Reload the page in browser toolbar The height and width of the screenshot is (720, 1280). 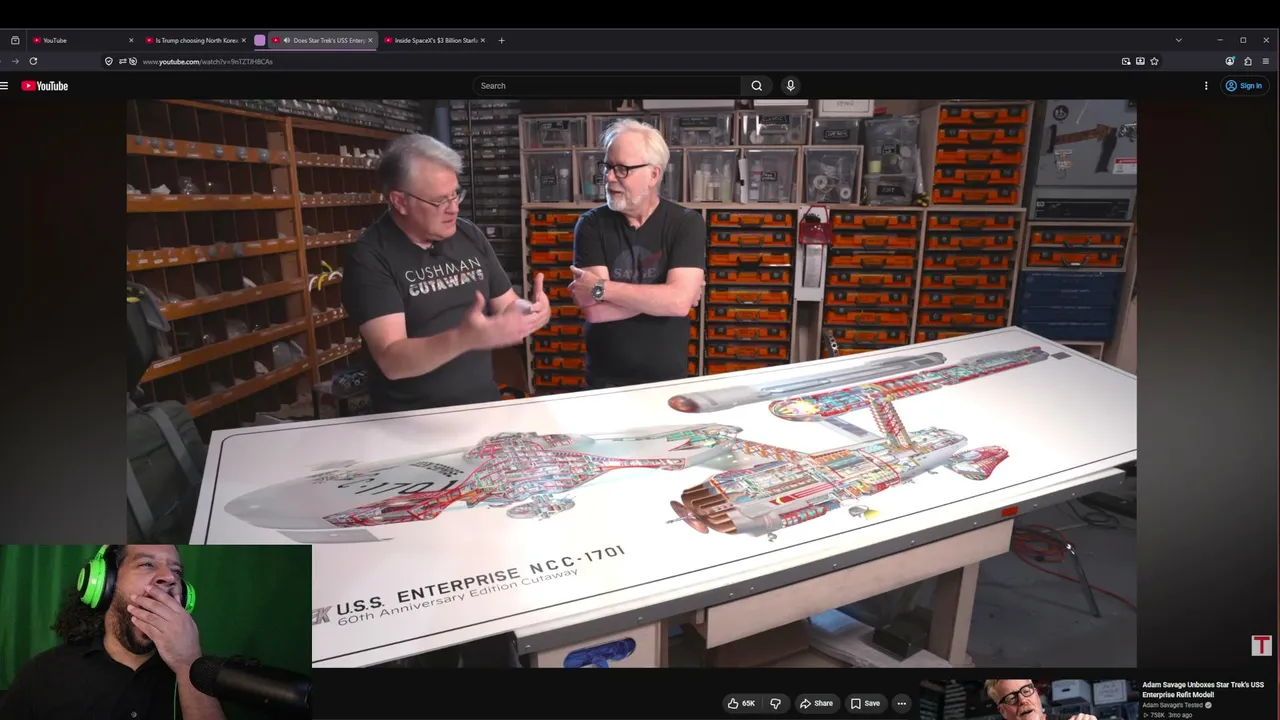[33, 61]
